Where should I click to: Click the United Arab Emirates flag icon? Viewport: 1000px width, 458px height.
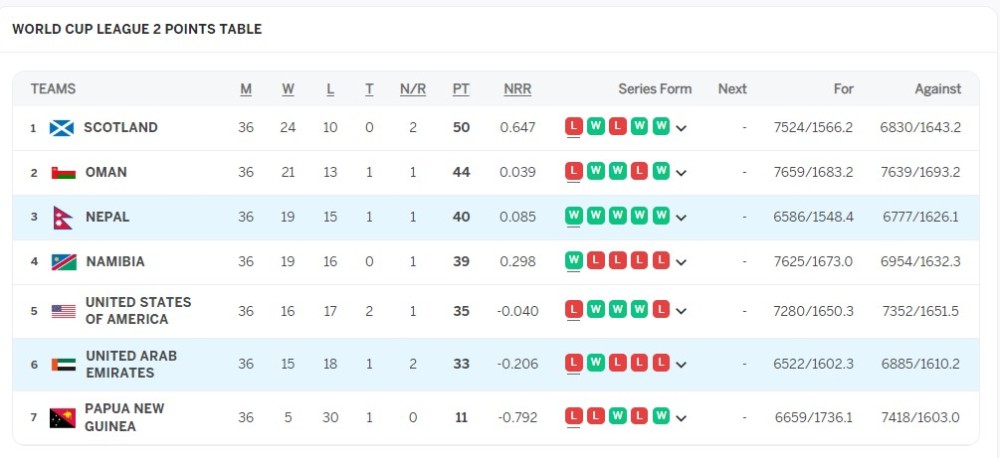pos(64,364)
